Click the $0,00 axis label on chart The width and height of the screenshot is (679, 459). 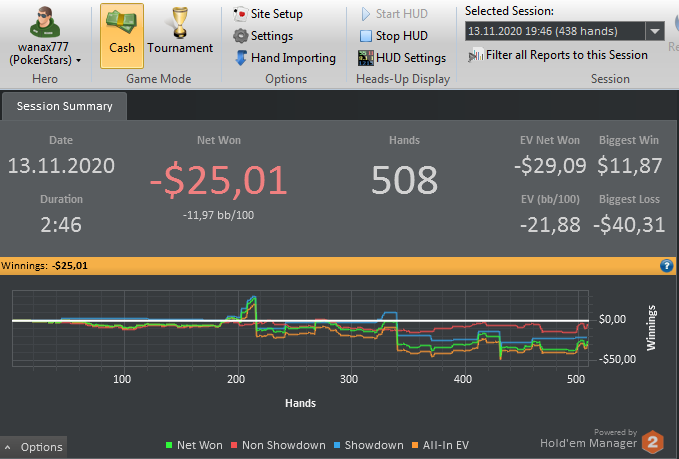coord(612,320)
